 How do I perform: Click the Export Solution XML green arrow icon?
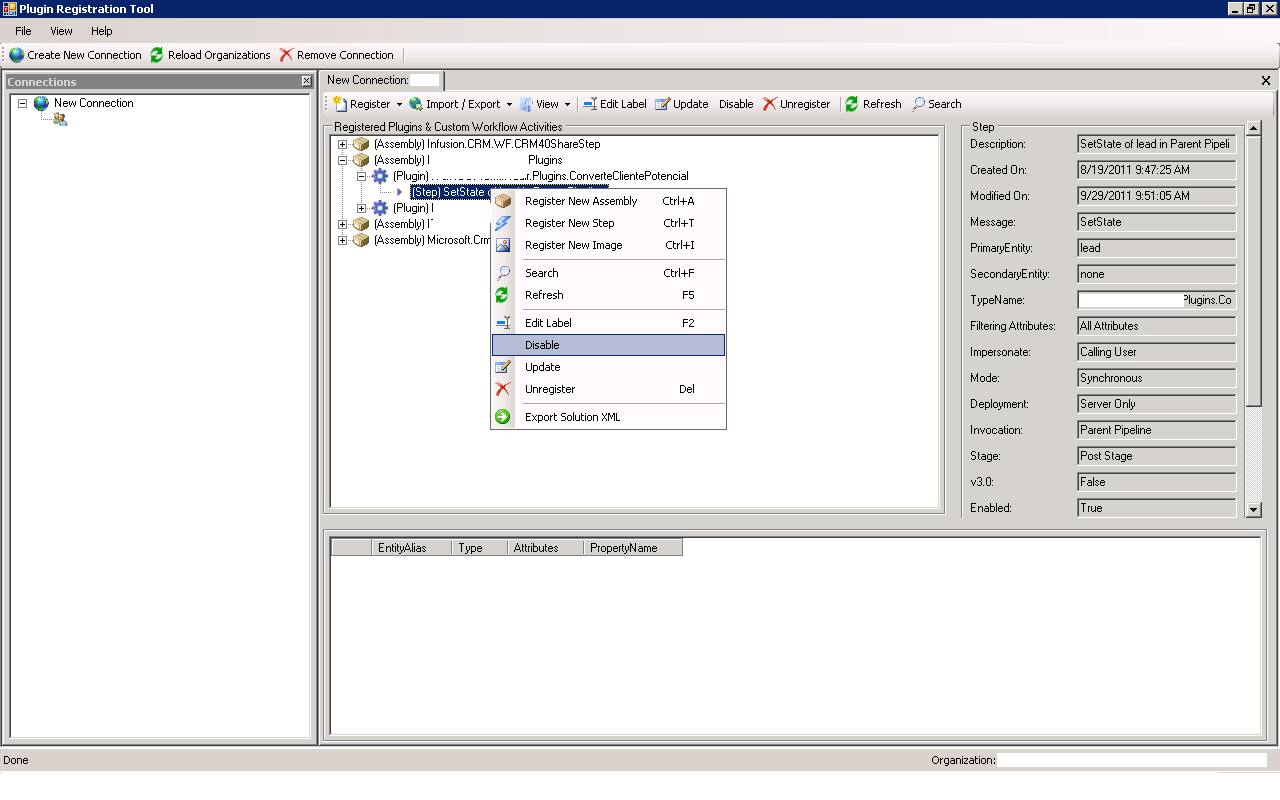click(503, 417)
